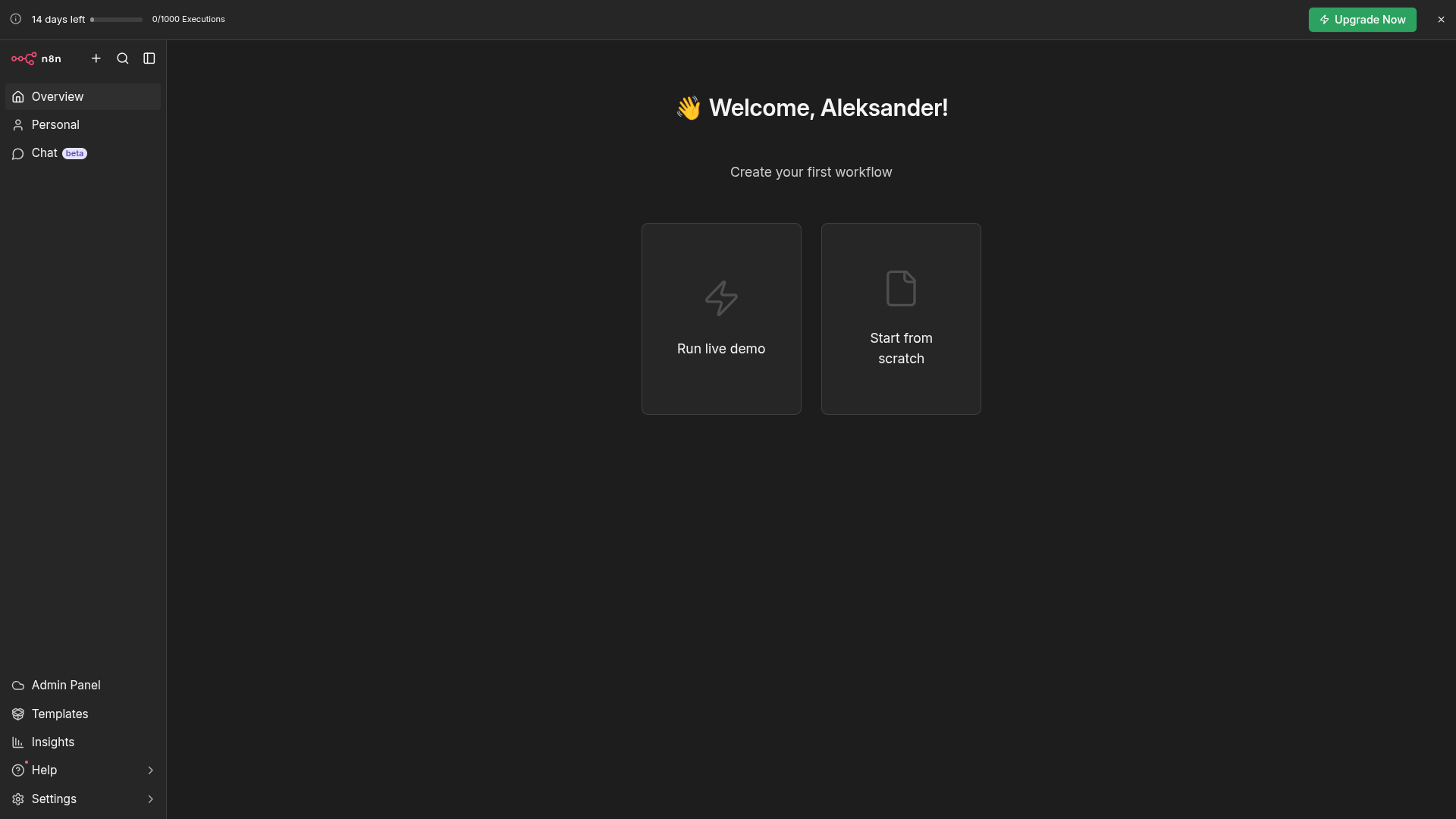
Task: Go to Personal workspace
Action: [55, 125]
